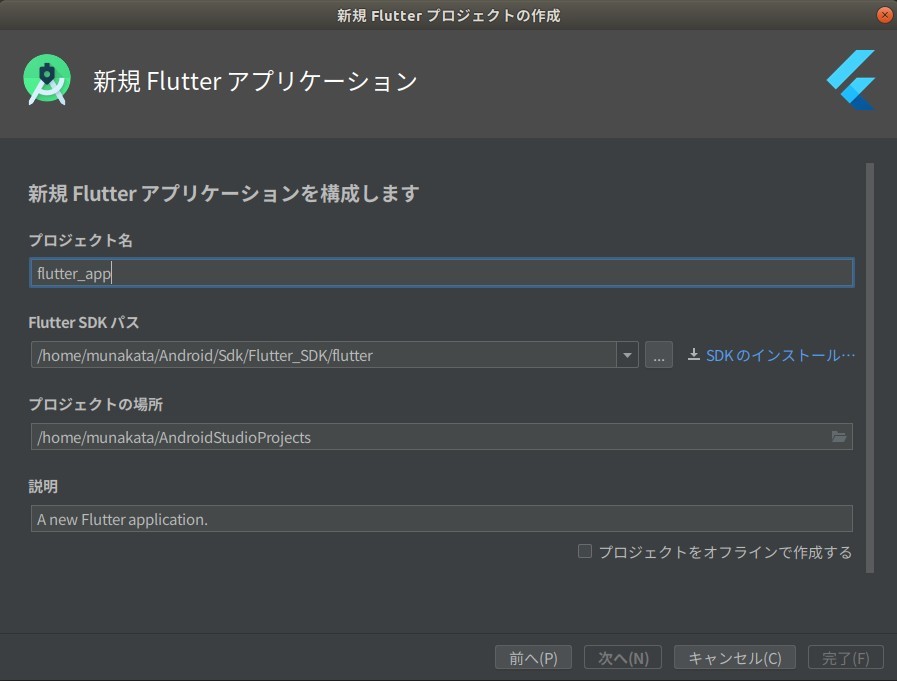Viewport: 897px width, 681px height.
Task: Close the new Flutter project dialog window
Action: click(x=884, y=15)
